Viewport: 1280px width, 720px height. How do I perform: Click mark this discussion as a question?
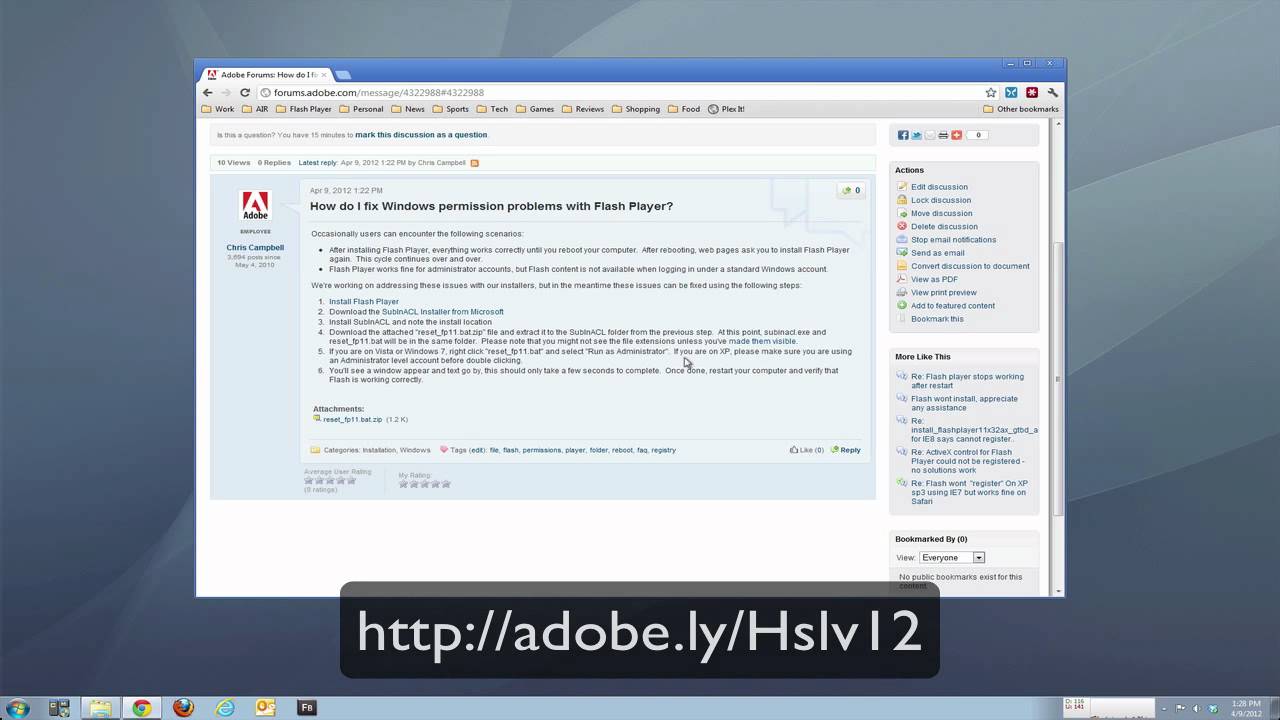pos(421,135)
